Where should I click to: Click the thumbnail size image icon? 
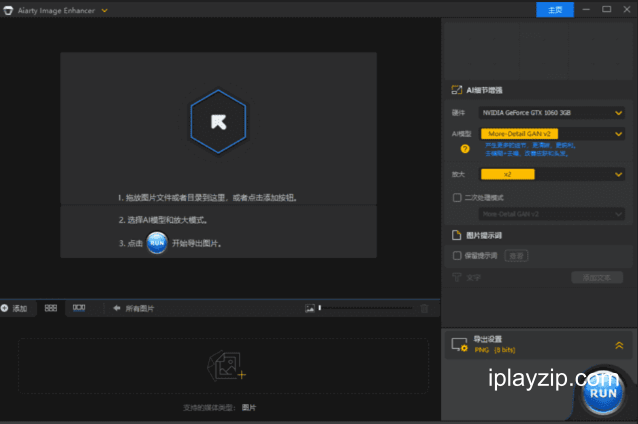[310, 308]
